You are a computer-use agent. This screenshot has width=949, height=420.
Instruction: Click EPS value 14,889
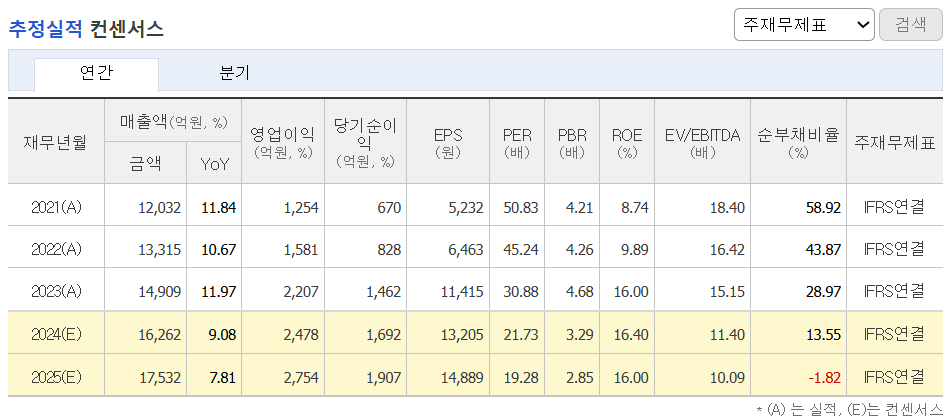click(x=462, y=377)
